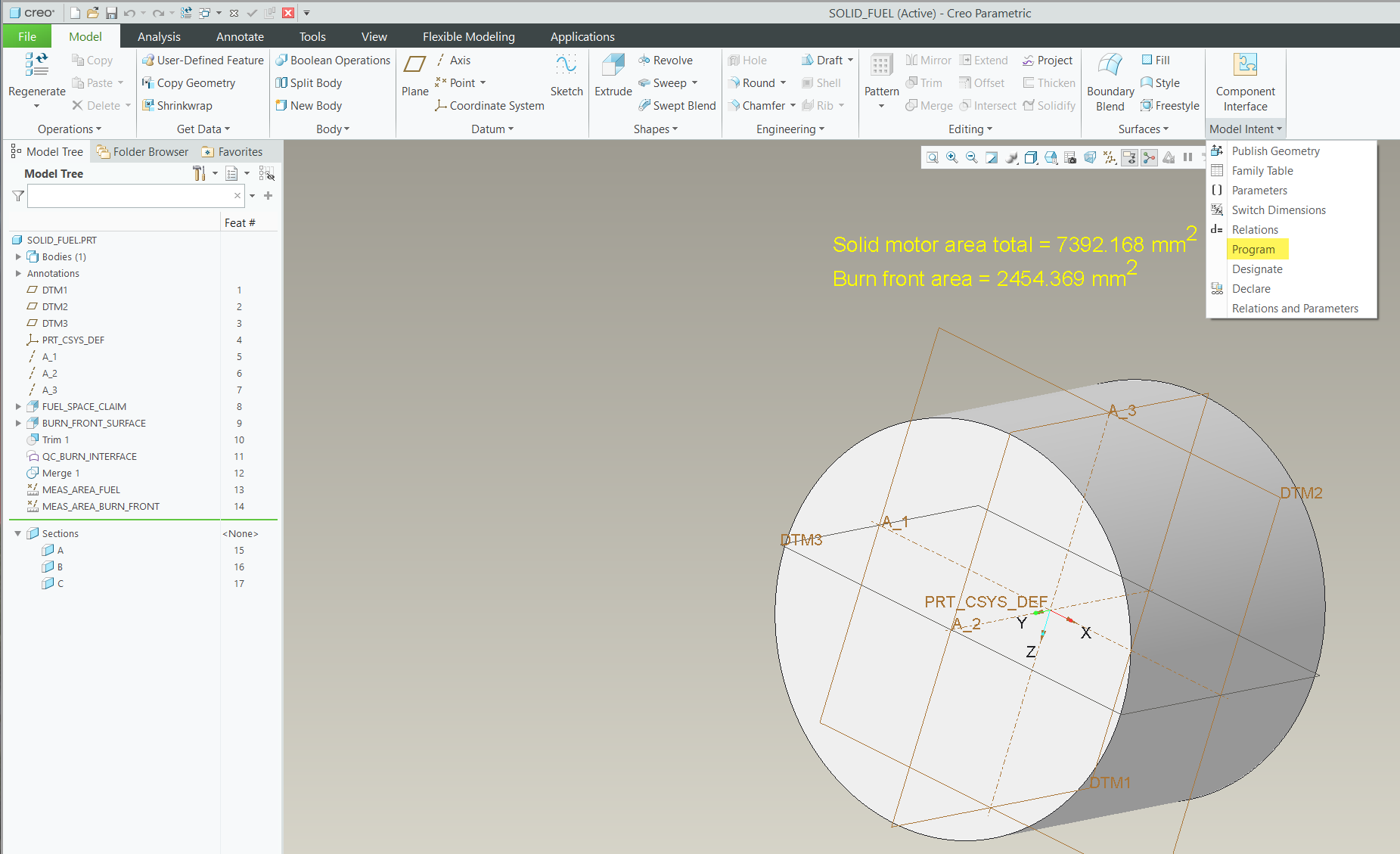Activate the Revolve feature
1400x854 pixels.
coord(666,60)
